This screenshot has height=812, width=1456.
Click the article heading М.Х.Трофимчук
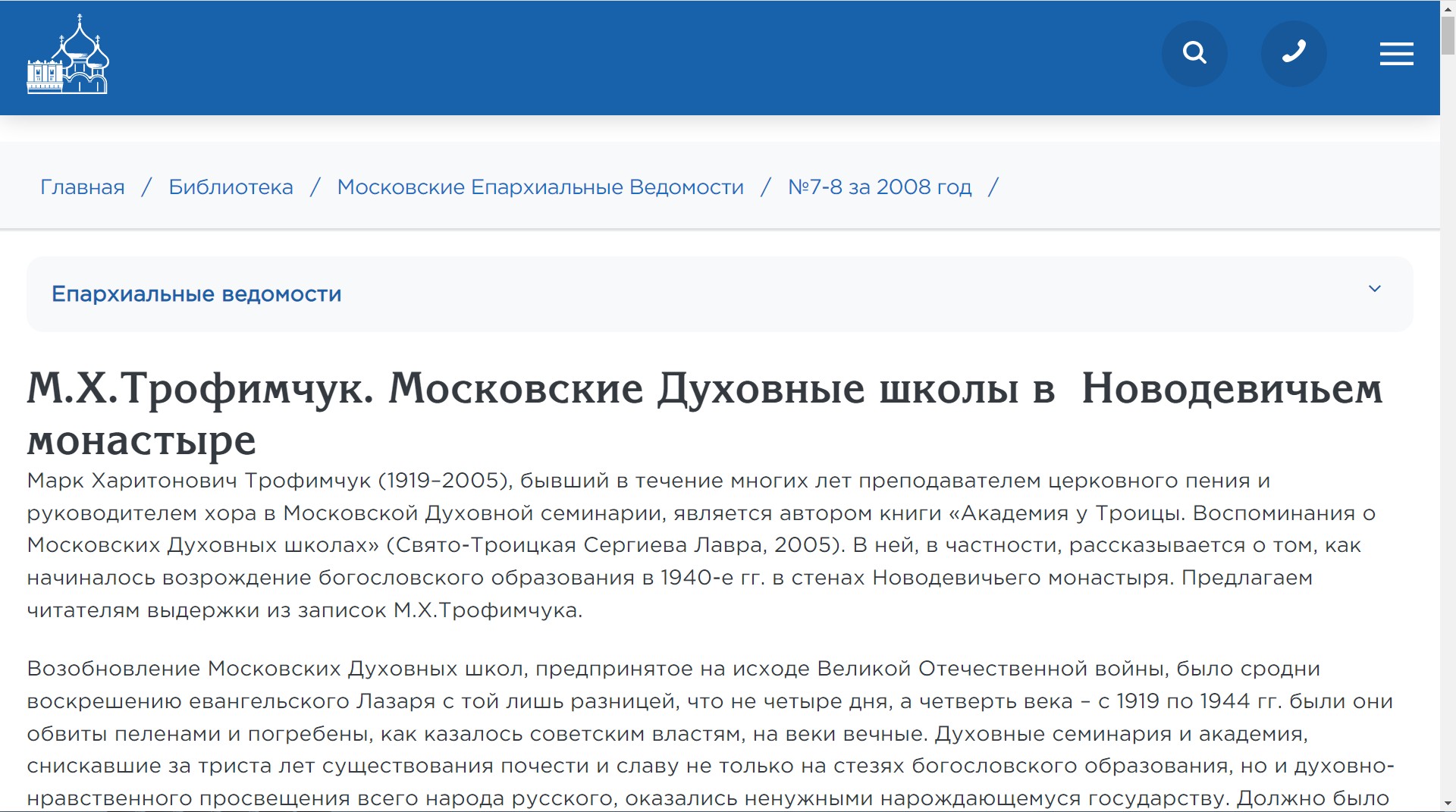[704, 414]
